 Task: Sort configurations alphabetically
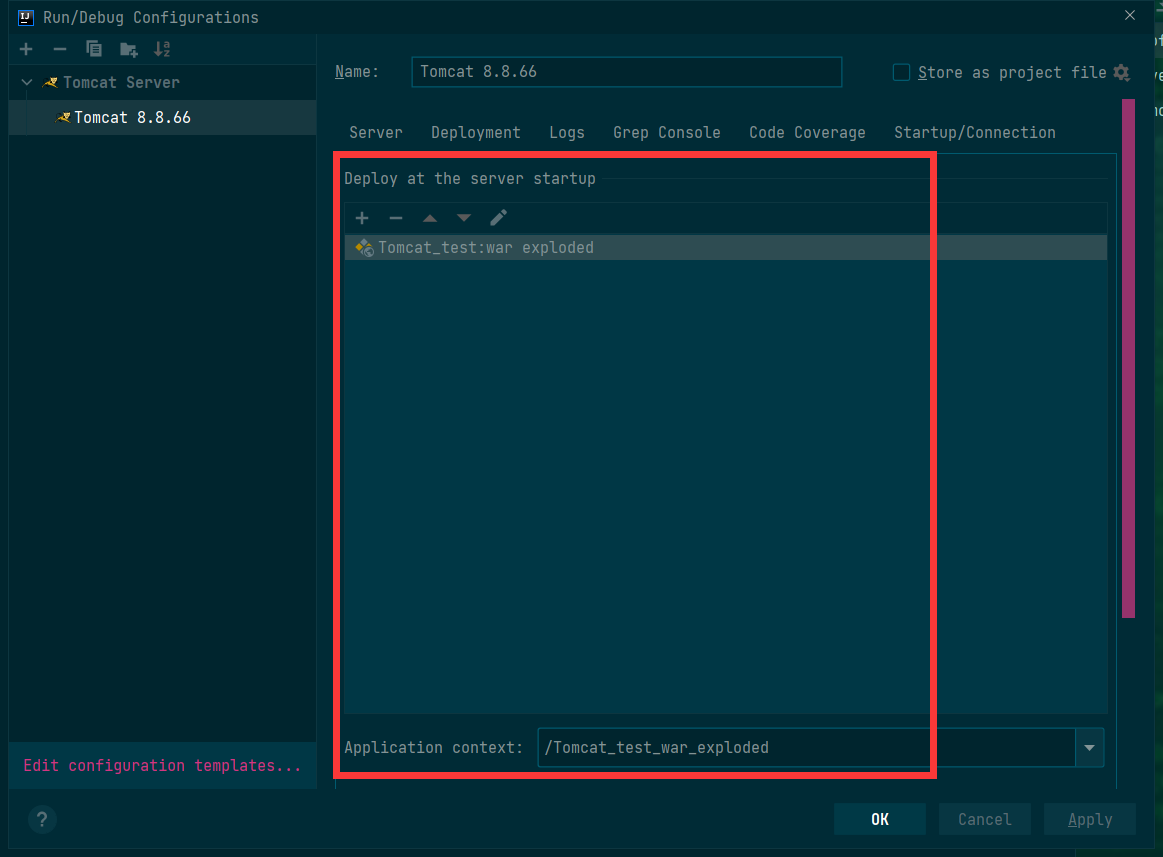click(162, 49)
